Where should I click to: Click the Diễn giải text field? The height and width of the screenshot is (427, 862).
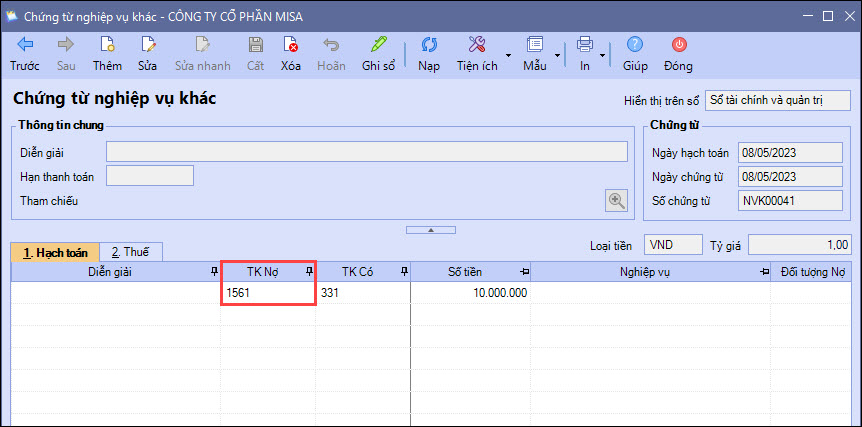coord(366,152)
